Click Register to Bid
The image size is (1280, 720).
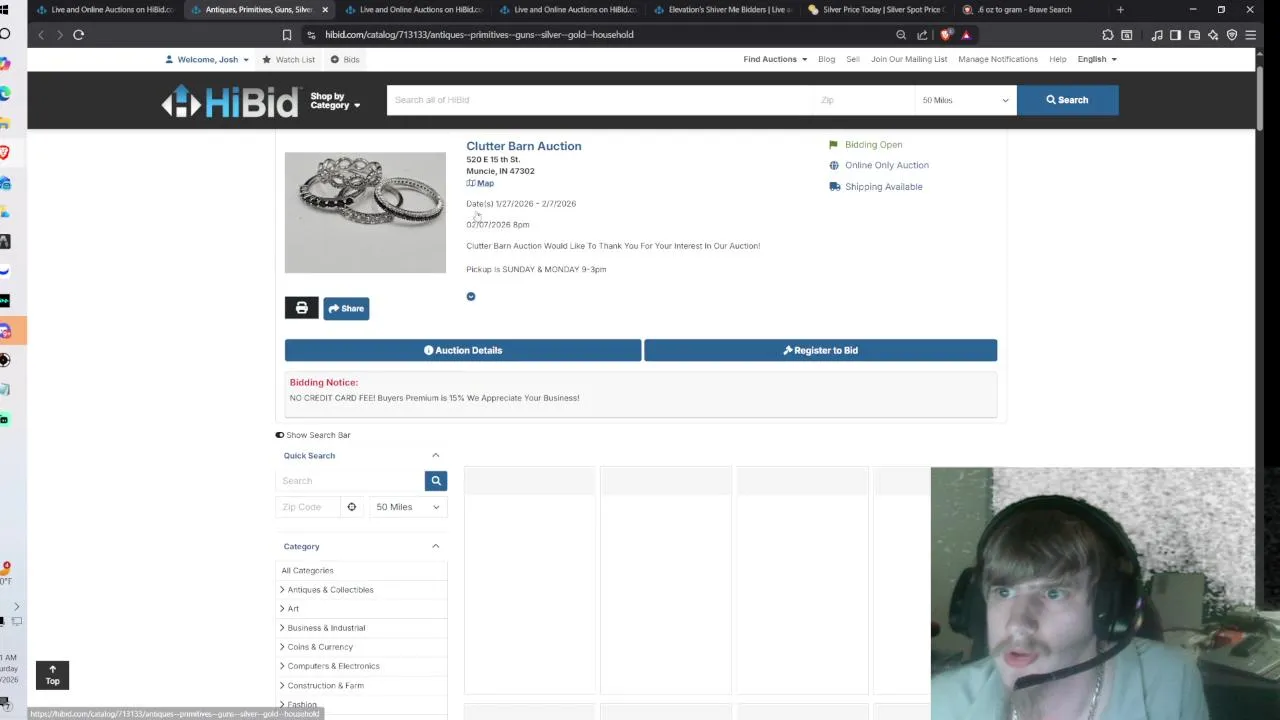820,350
